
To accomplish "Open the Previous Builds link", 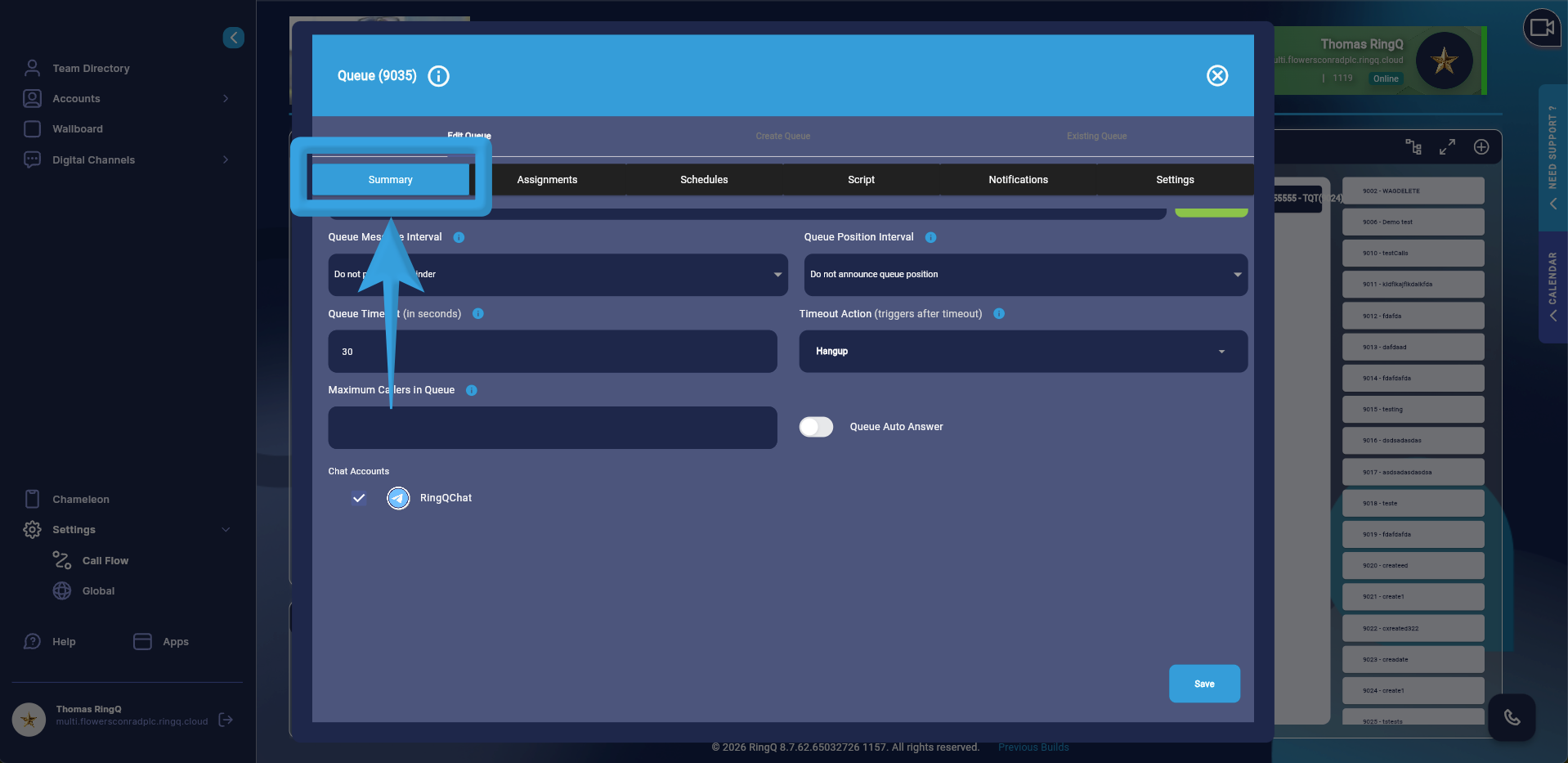I will [1033, 747].
